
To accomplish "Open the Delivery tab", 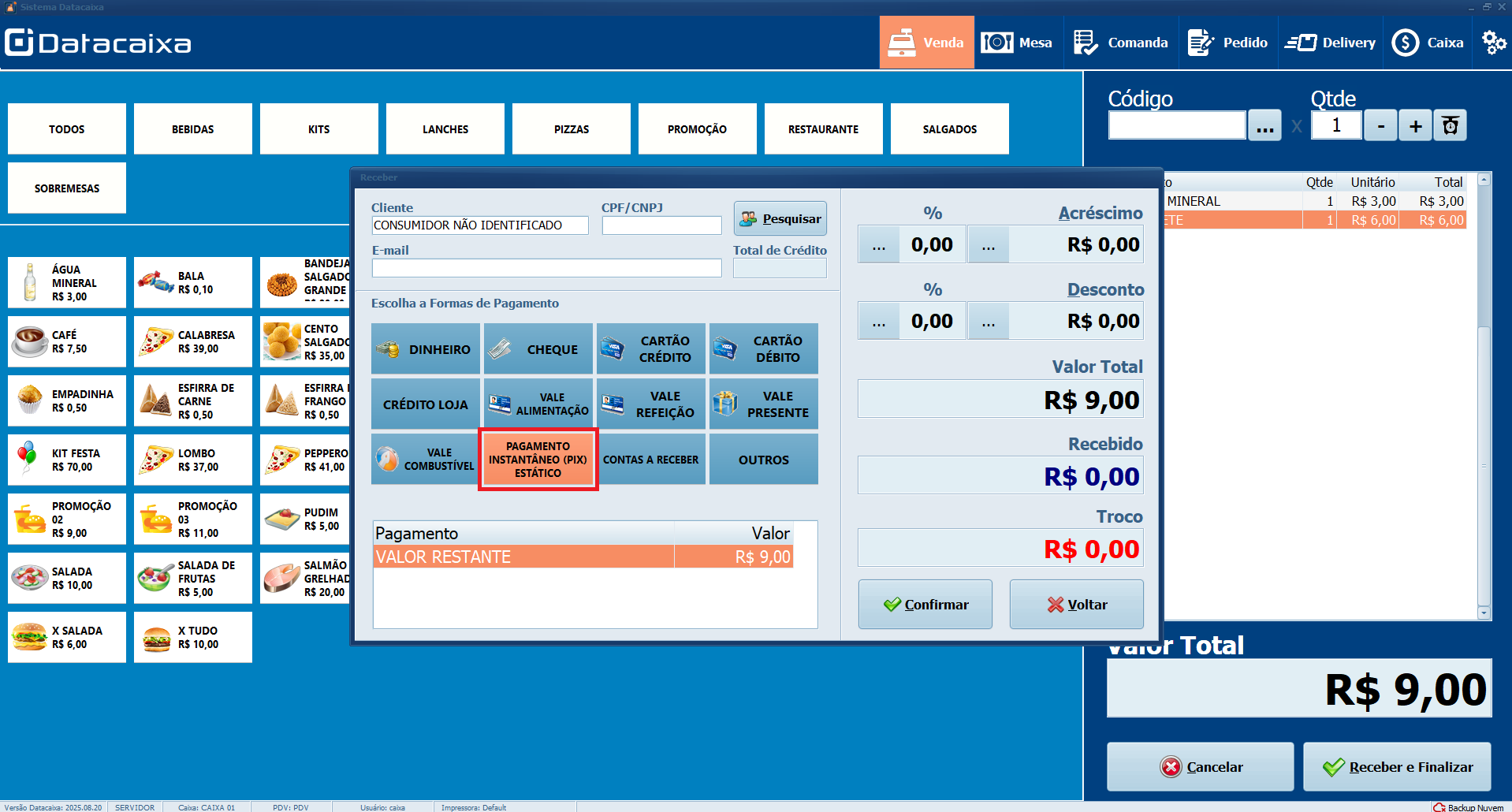I will [1331, 43].
